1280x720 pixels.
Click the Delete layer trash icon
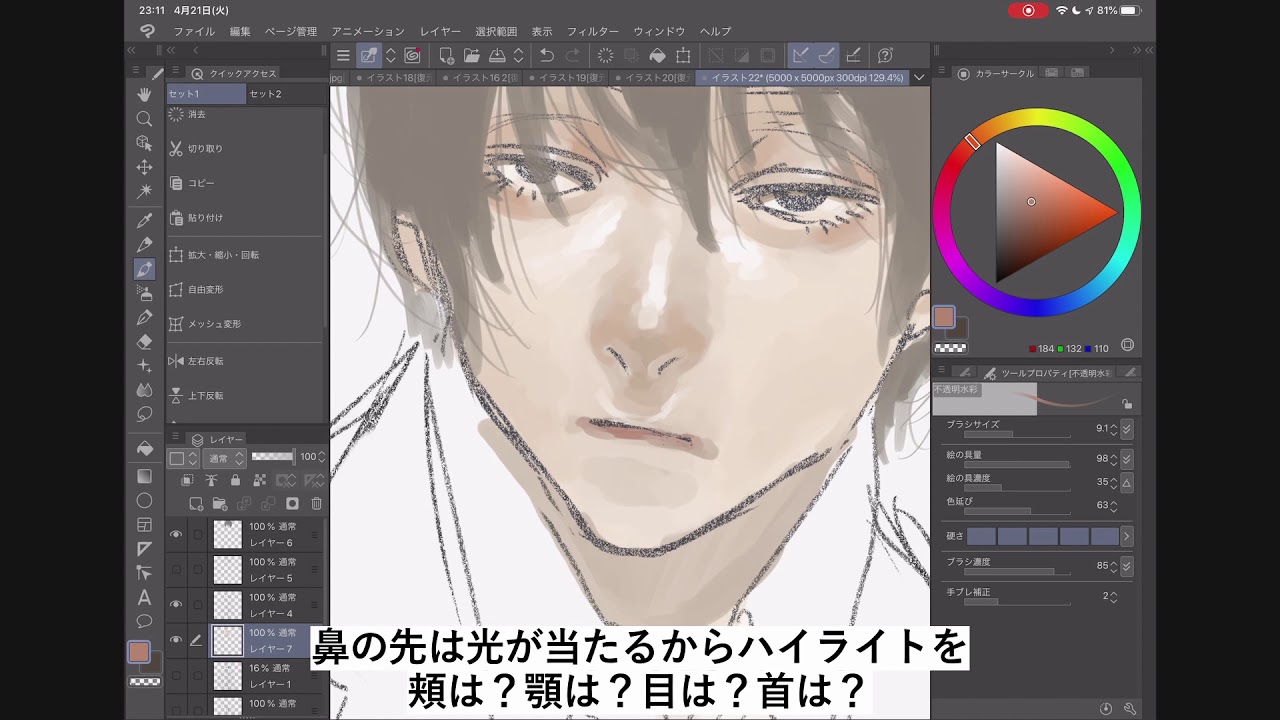tap(316, 504)
